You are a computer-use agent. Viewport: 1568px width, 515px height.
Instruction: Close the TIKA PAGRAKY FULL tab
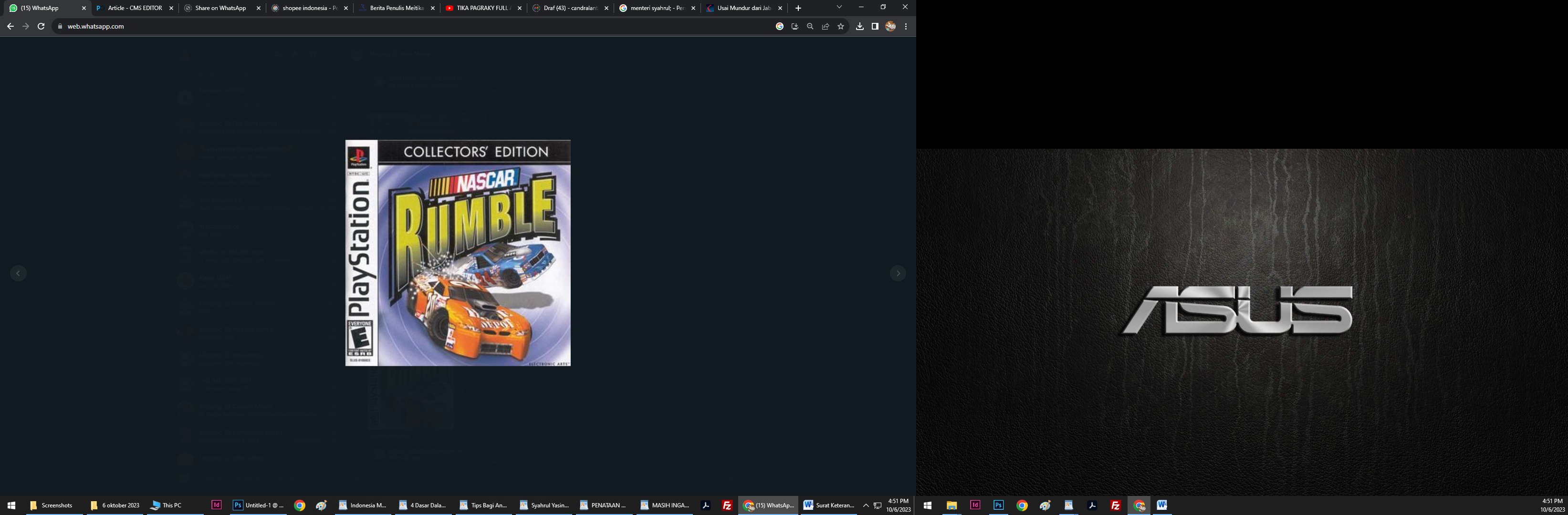(519, 8)
